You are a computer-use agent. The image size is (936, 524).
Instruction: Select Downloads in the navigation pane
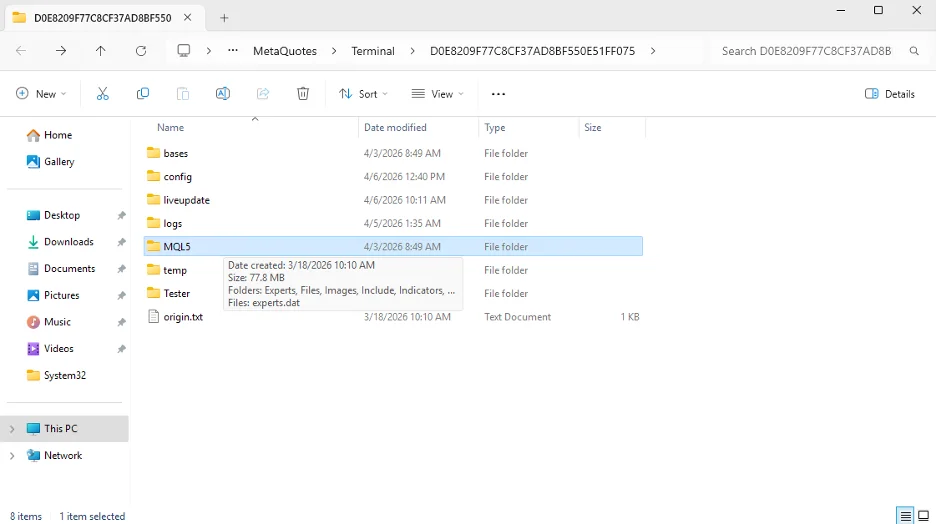pyautogui.click(x=68, y=242)
